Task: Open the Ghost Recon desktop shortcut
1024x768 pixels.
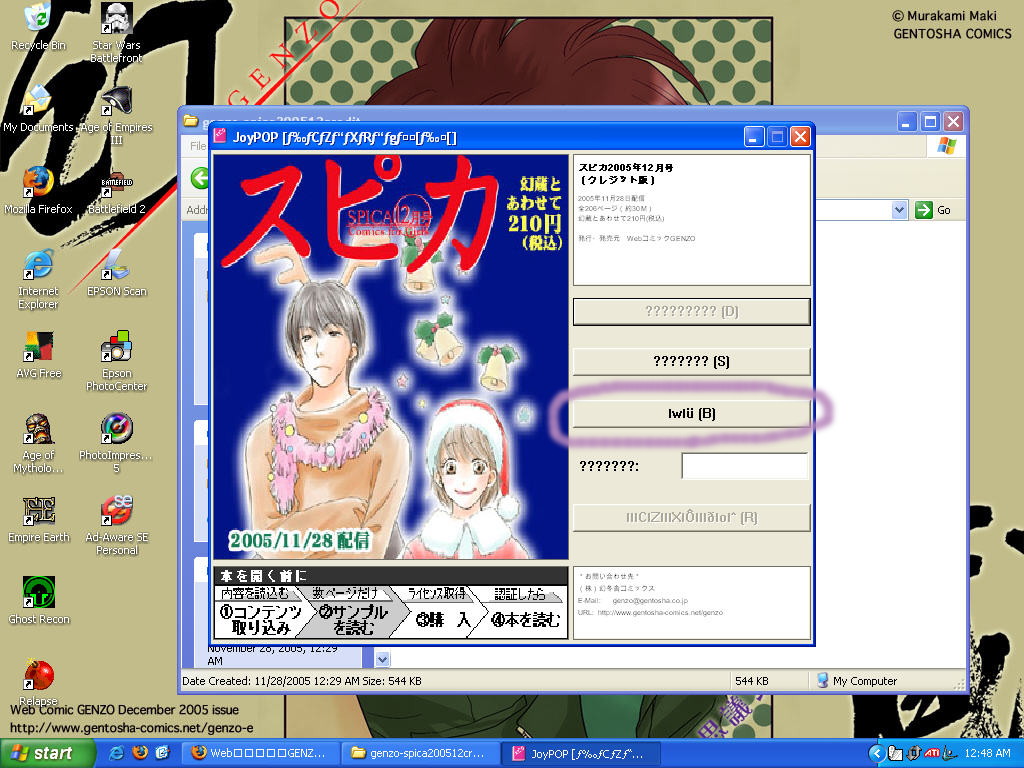Action: [38, 593]
